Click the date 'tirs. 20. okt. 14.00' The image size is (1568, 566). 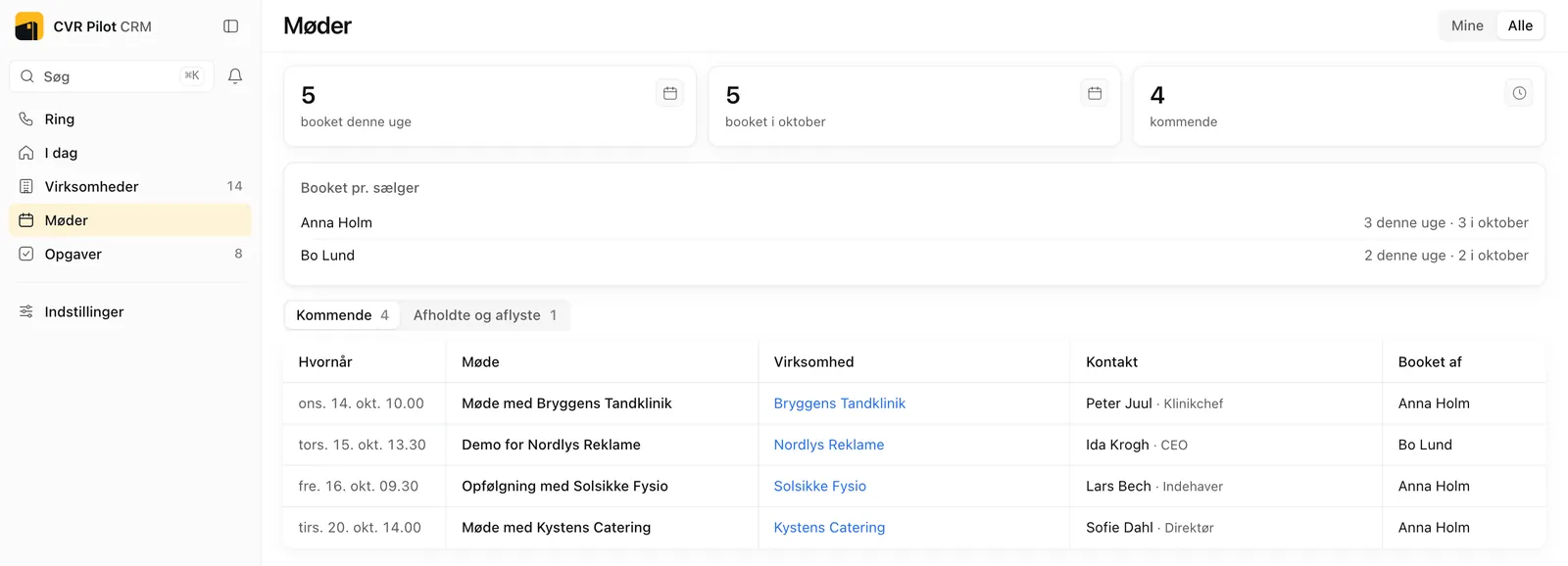click(x=360, y=527)
